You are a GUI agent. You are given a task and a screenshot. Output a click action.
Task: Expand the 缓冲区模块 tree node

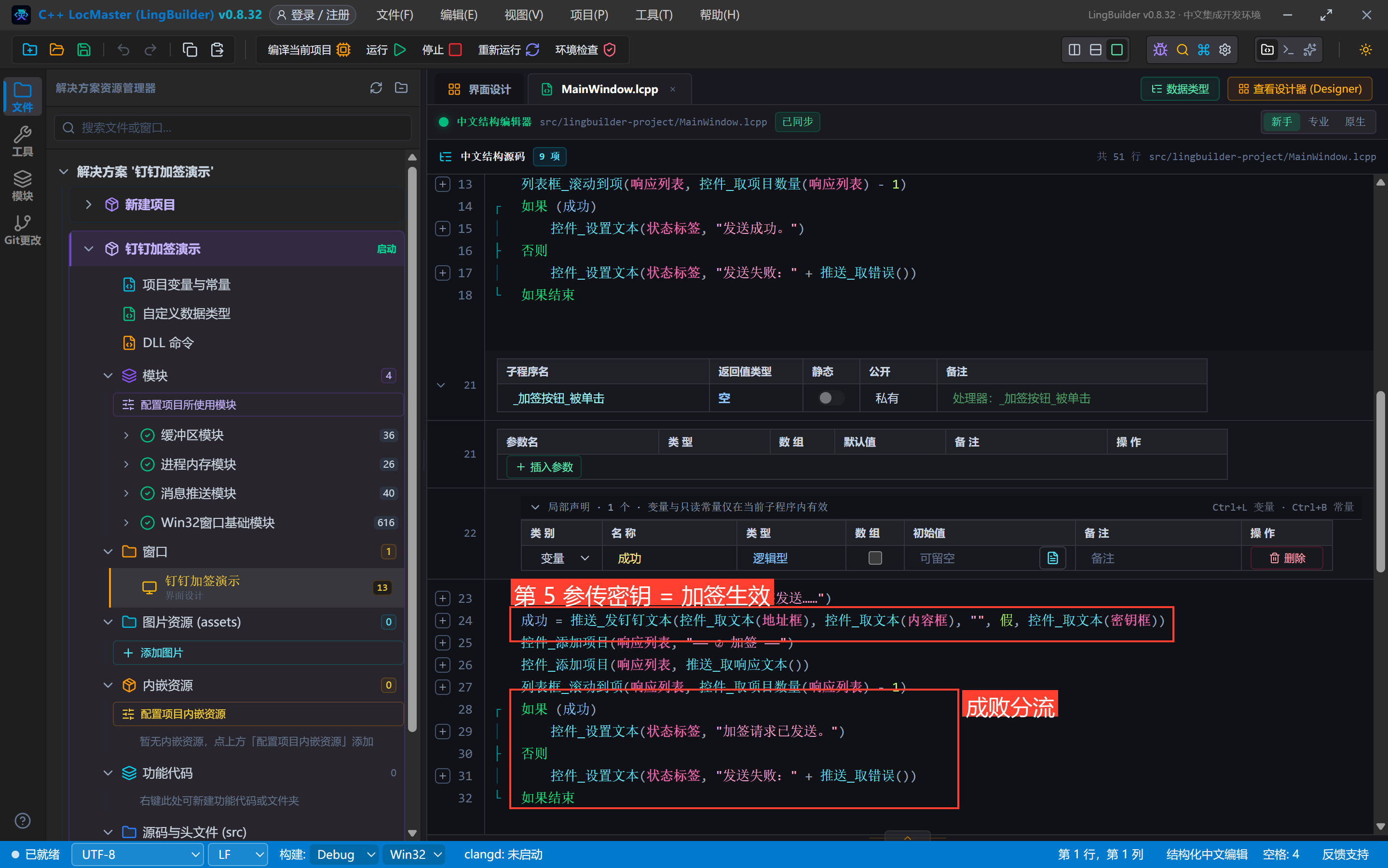coord(126,435)
